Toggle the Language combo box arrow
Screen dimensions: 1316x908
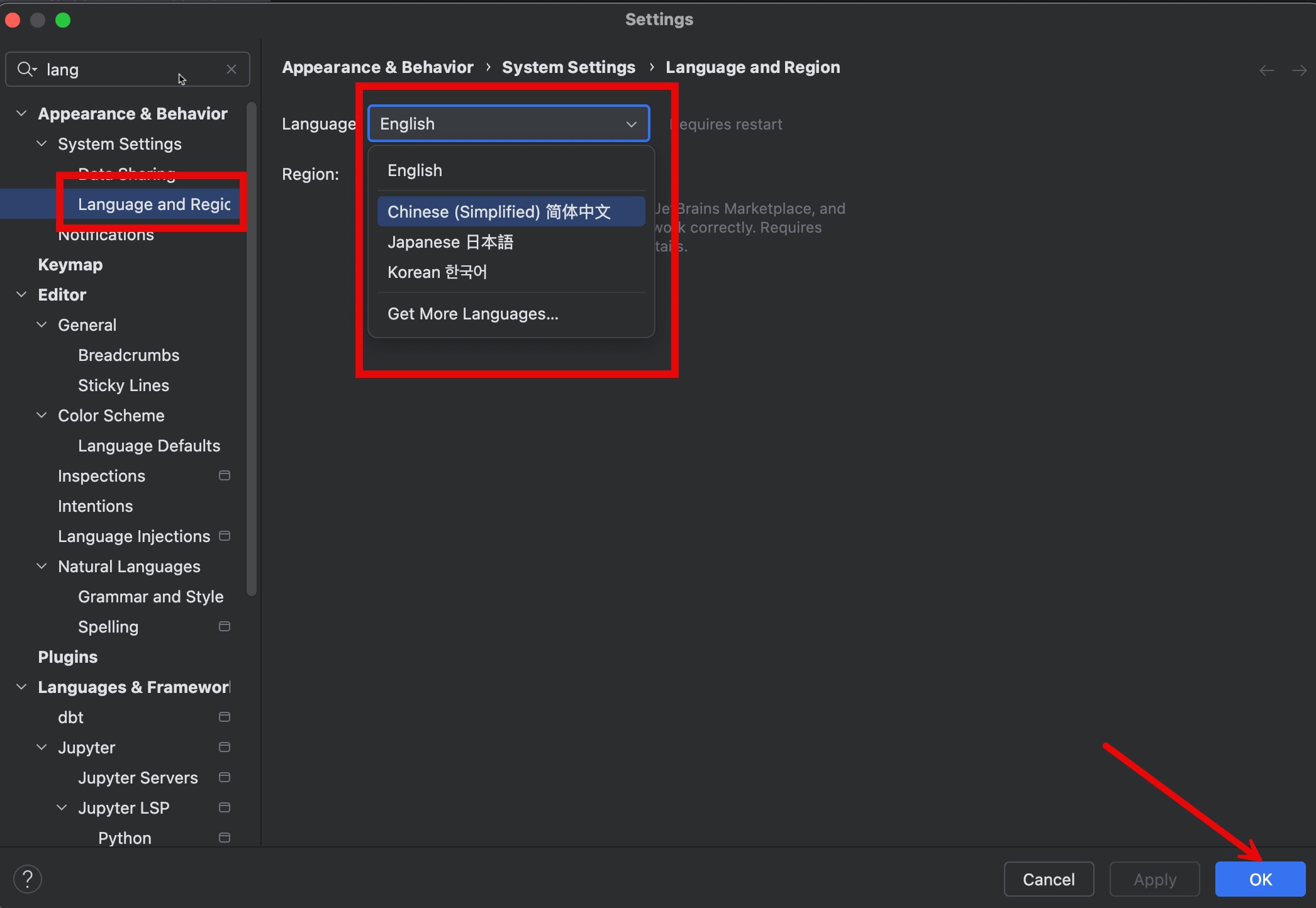point(631,124)
